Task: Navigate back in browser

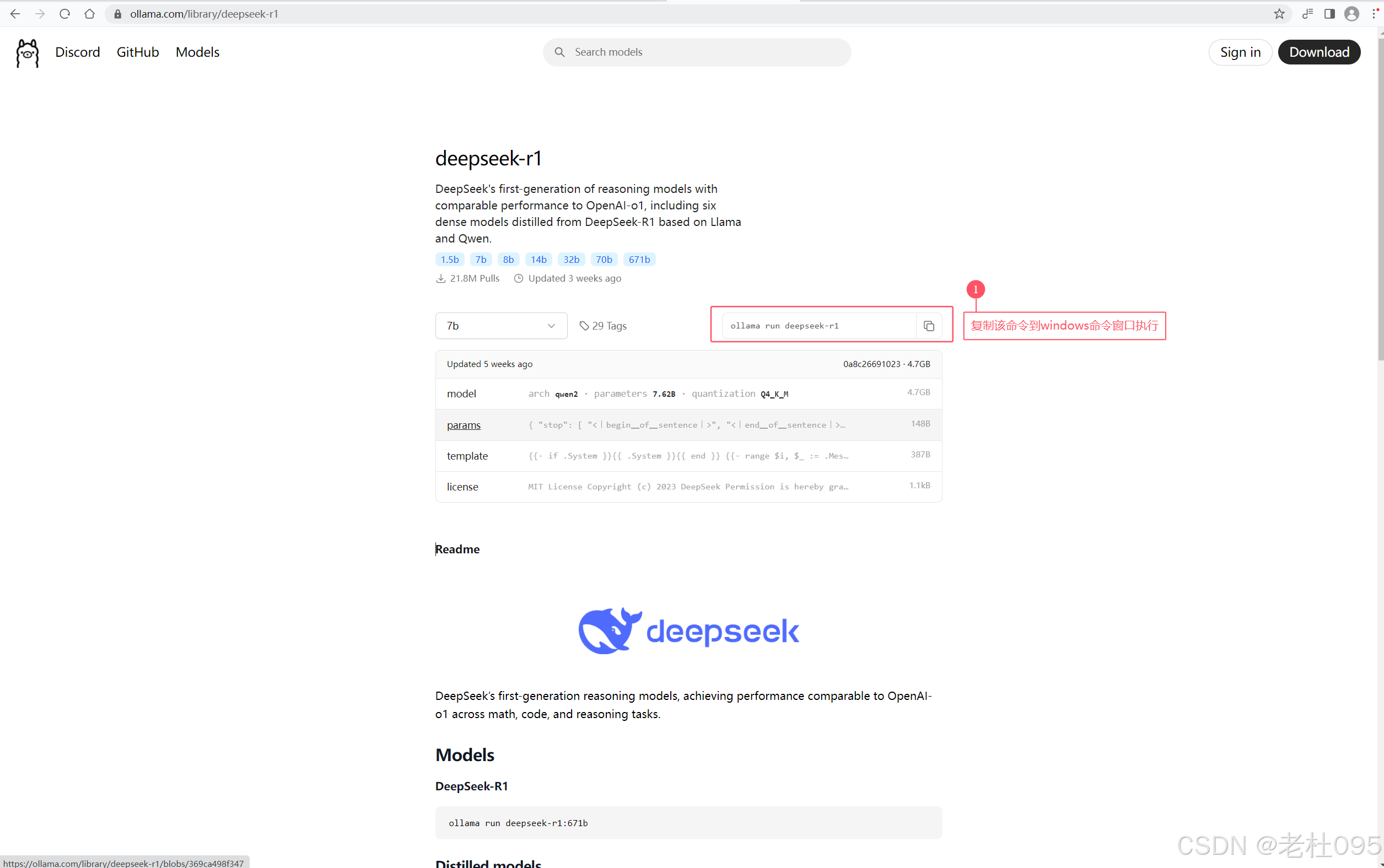Action: click(x=15, y=14)
